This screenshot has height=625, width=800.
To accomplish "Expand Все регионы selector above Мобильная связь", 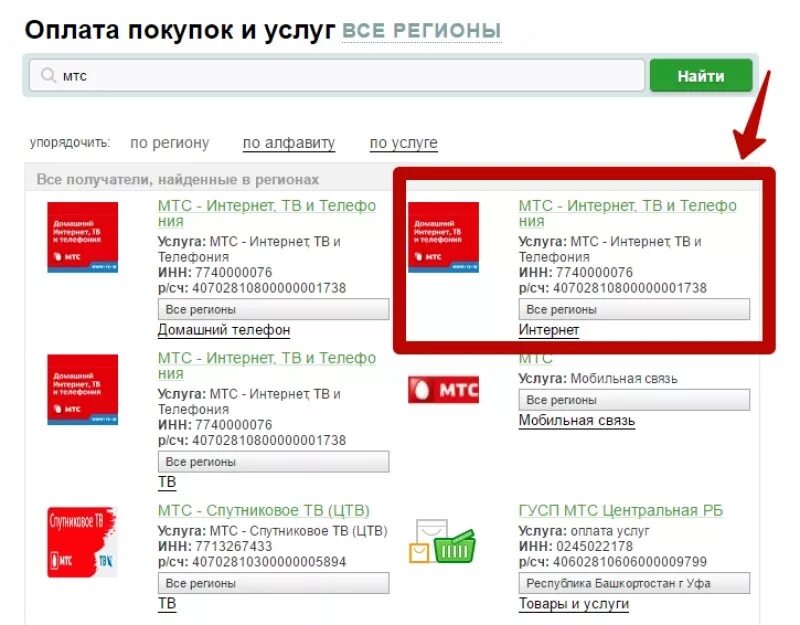I will [634, 400].
